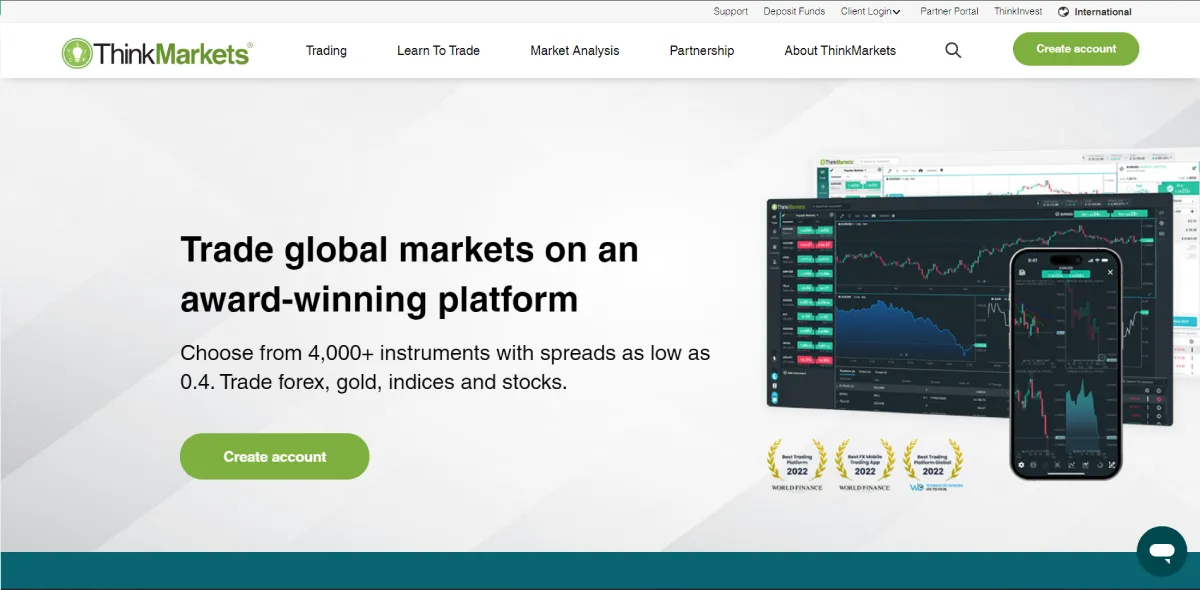This screenshot has width=1200, height=590.
Task: Click Create account in the header
Action: [1076, 49]
